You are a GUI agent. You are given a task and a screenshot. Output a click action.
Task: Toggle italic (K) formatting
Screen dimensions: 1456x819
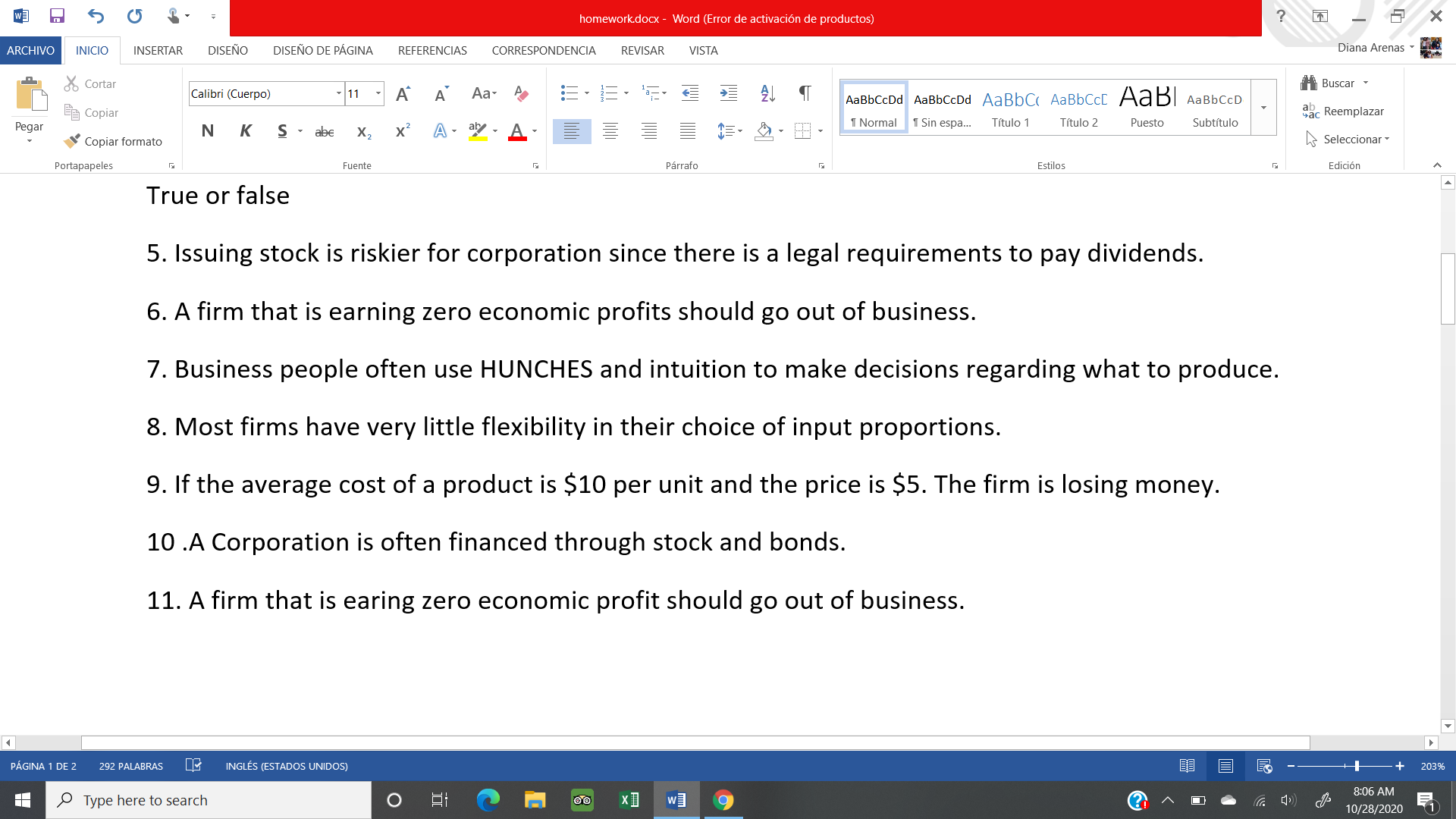[x=245, y=131]
